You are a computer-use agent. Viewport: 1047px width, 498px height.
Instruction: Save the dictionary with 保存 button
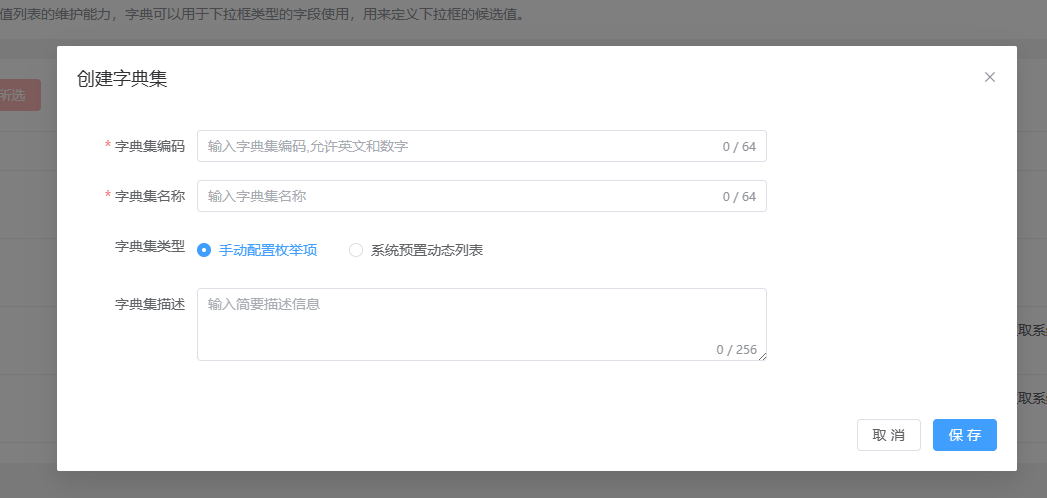[x=964, y=435]
